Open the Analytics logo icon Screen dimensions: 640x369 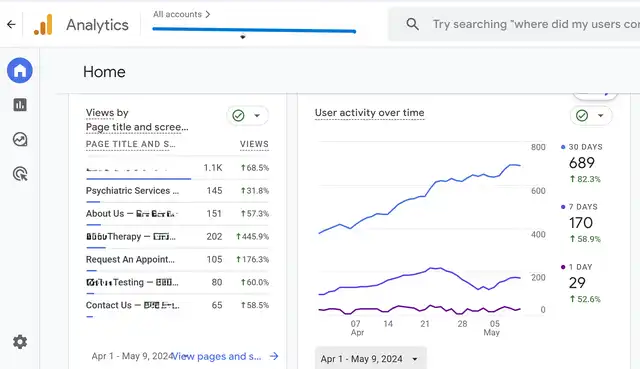43,24
